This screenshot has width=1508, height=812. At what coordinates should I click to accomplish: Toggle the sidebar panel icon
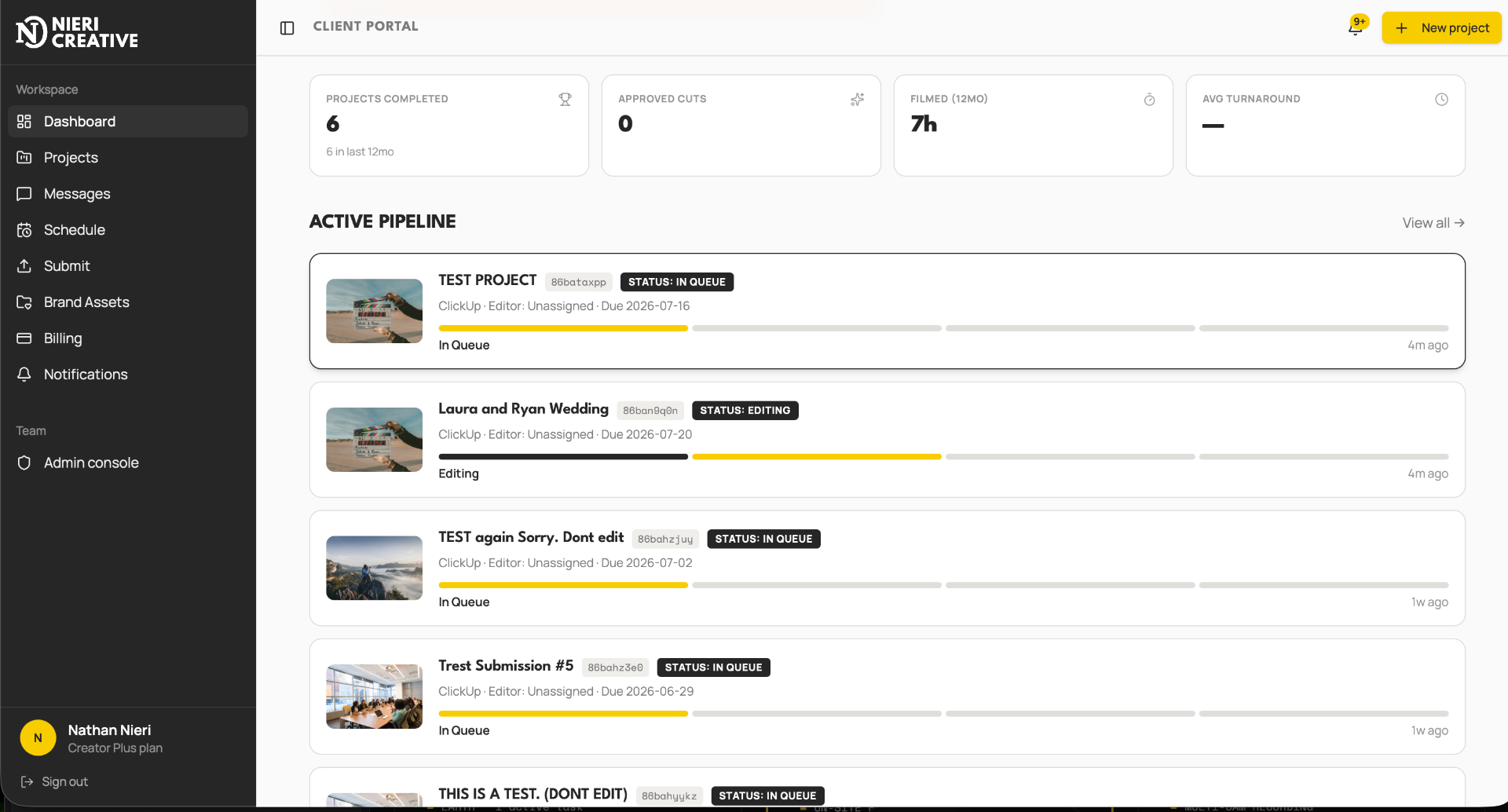(287, 27)
